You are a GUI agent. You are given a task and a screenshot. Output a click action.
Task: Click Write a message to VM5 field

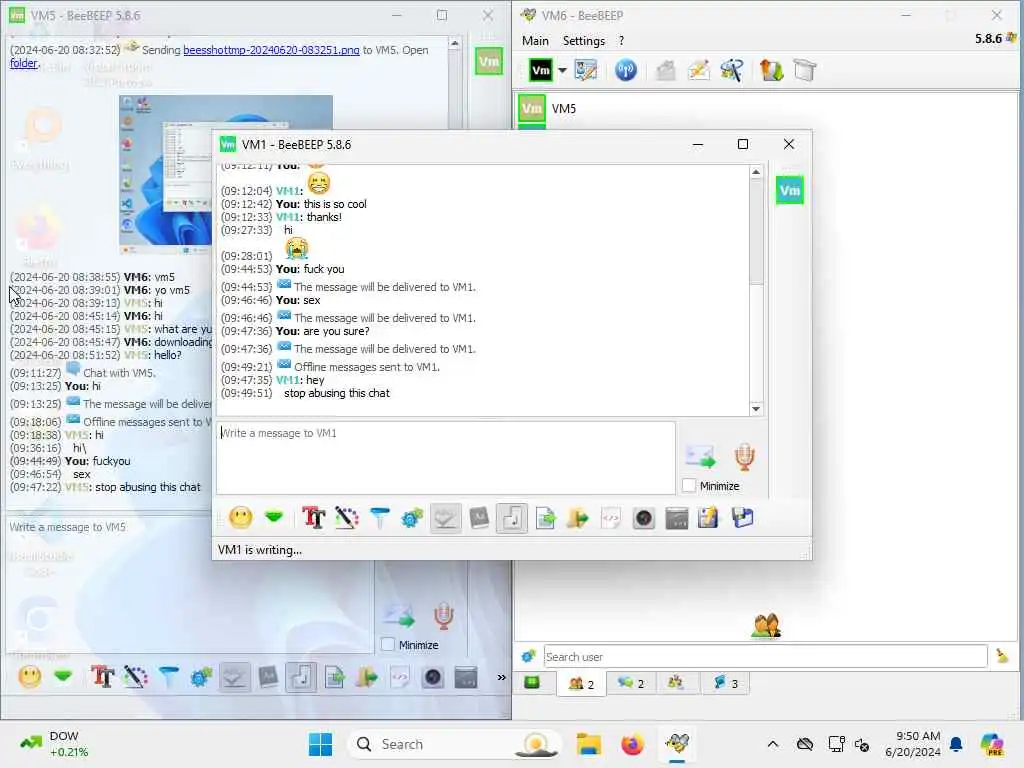(189, 584)
